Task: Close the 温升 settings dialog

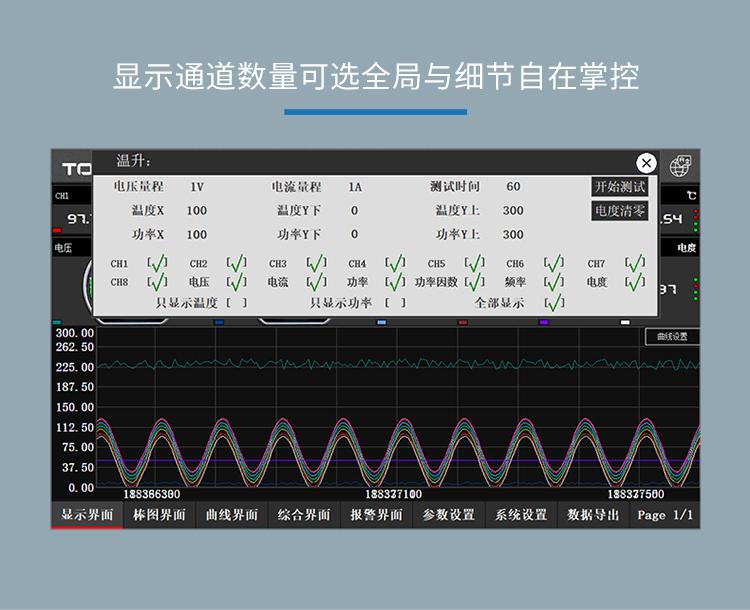Action: (x=646, y=163)
